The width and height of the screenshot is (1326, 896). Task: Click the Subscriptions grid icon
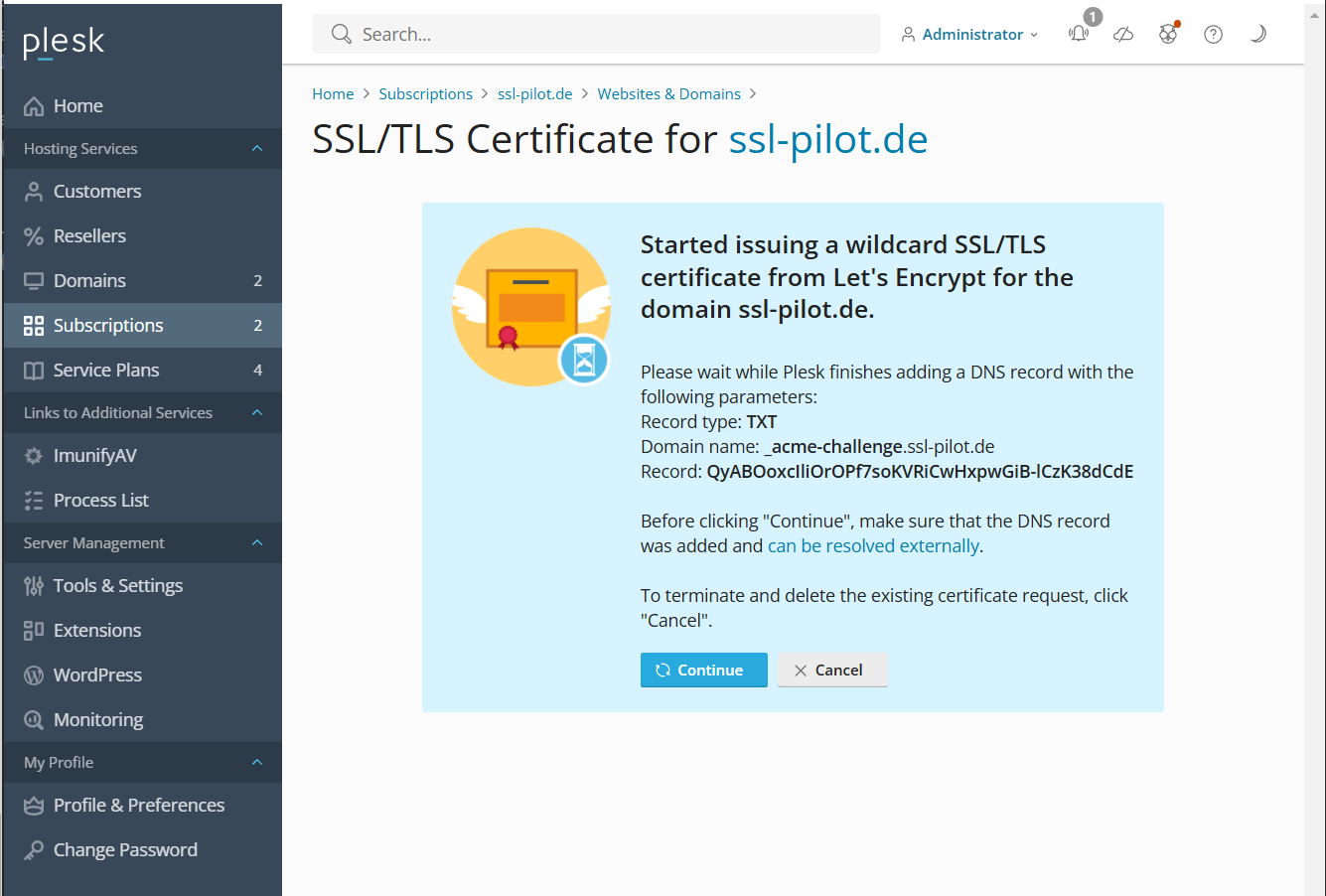34,326
